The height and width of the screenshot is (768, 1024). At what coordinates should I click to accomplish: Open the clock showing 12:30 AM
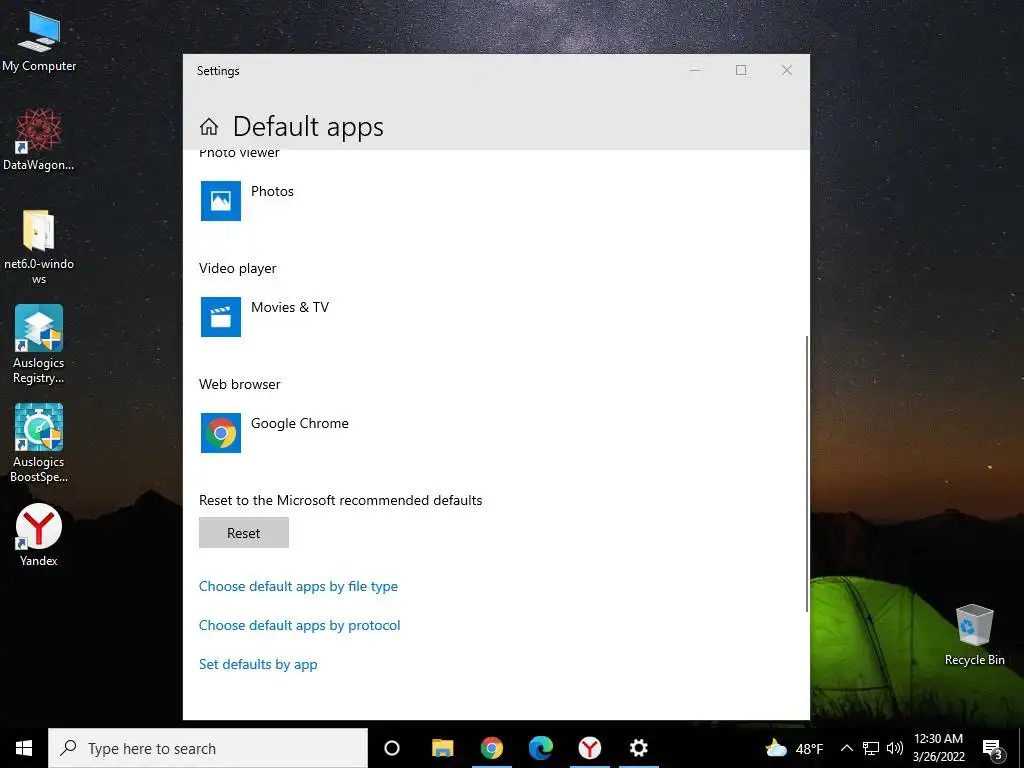point(938,748)
